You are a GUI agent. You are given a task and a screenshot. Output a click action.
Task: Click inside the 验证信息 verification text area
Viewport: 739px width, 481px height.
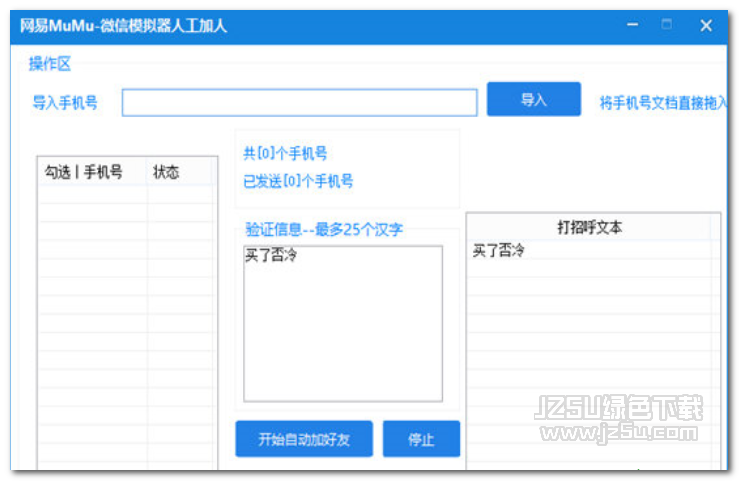[x=343, y=323]
